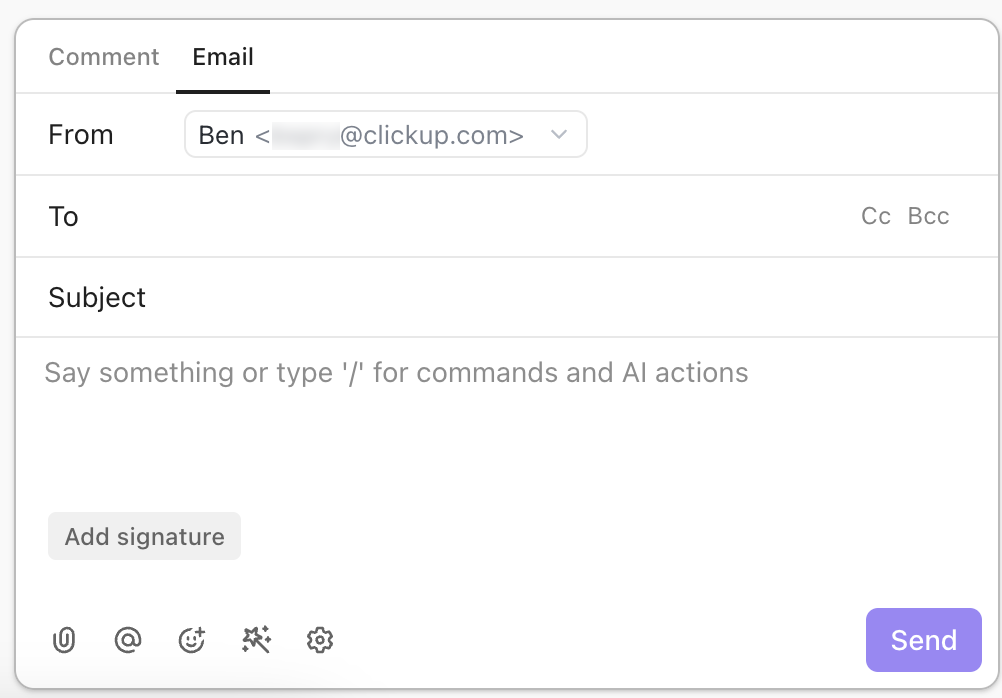Show the Bcc field

[x=928, y=216]
